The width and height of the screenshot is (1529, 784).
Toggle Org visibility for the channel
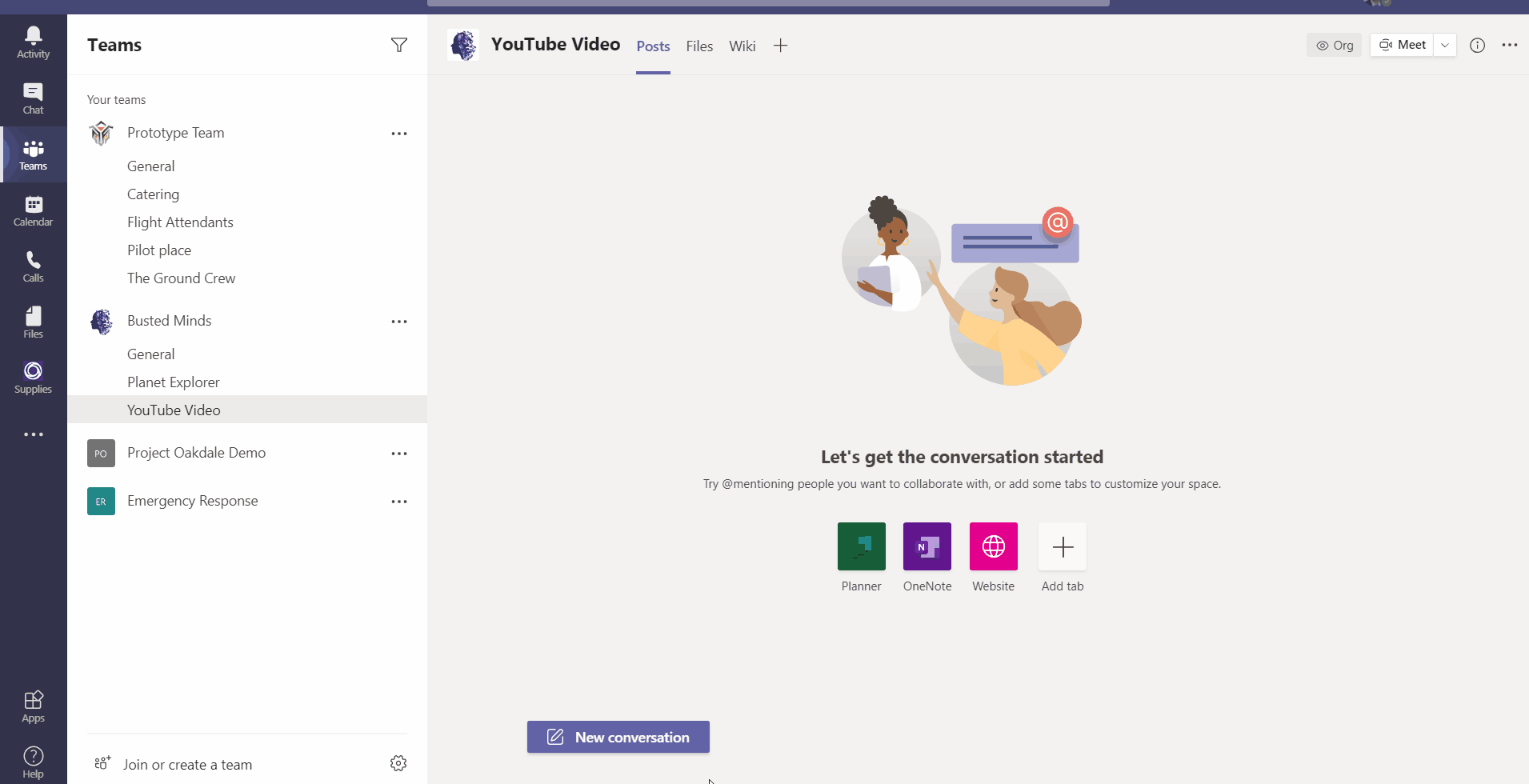coord(1334,45)
